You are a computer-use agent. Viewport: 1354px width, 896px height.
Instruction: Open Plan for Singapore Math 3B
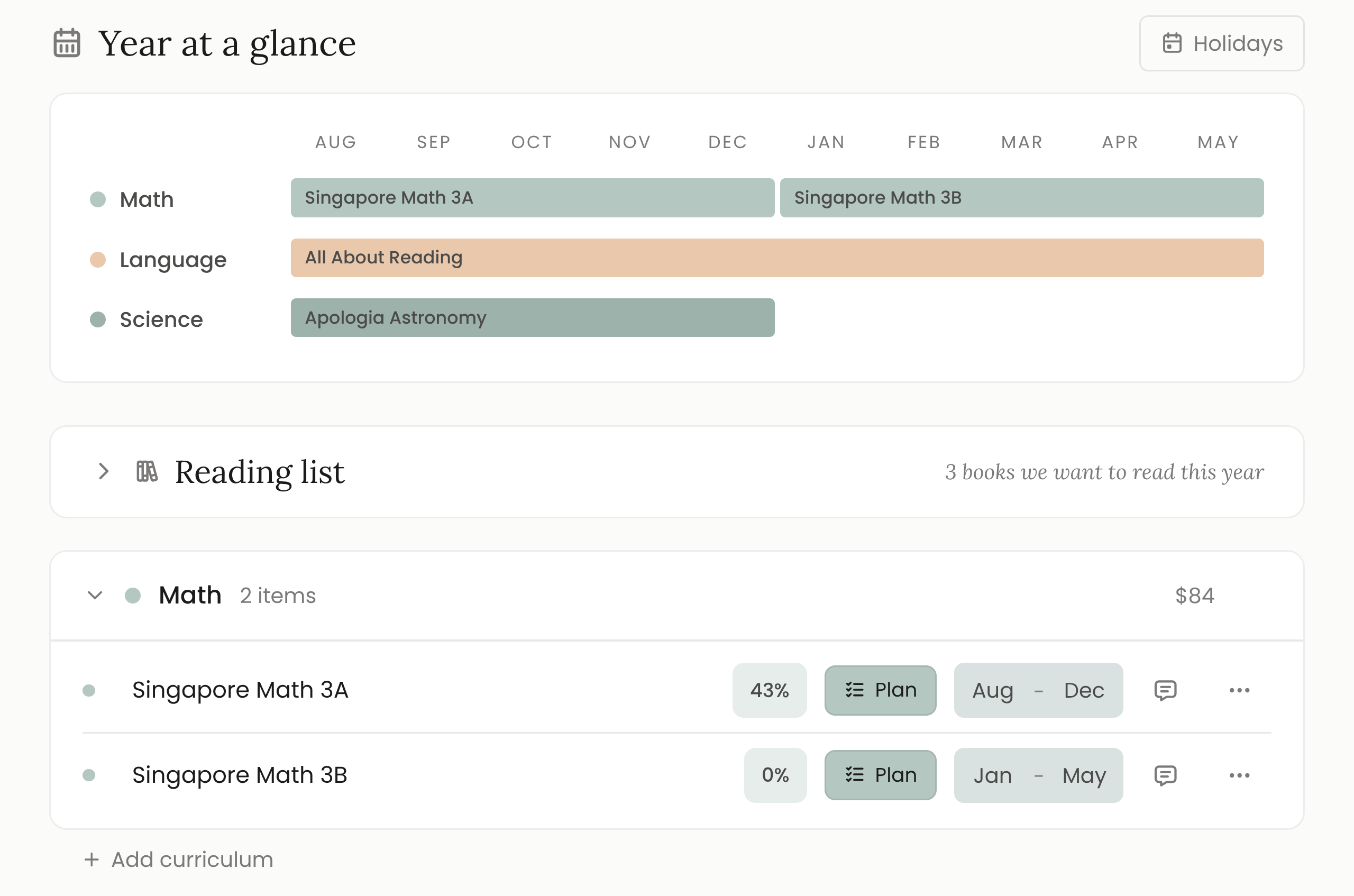point(881,775)
